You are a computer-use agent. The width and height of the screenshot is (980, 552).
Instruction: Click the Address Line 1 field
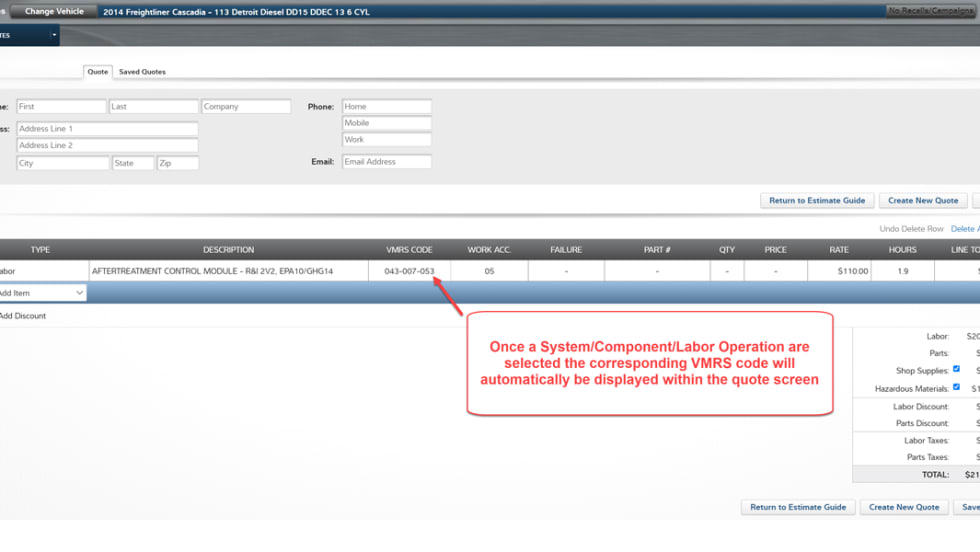click(x=107, y=129)
